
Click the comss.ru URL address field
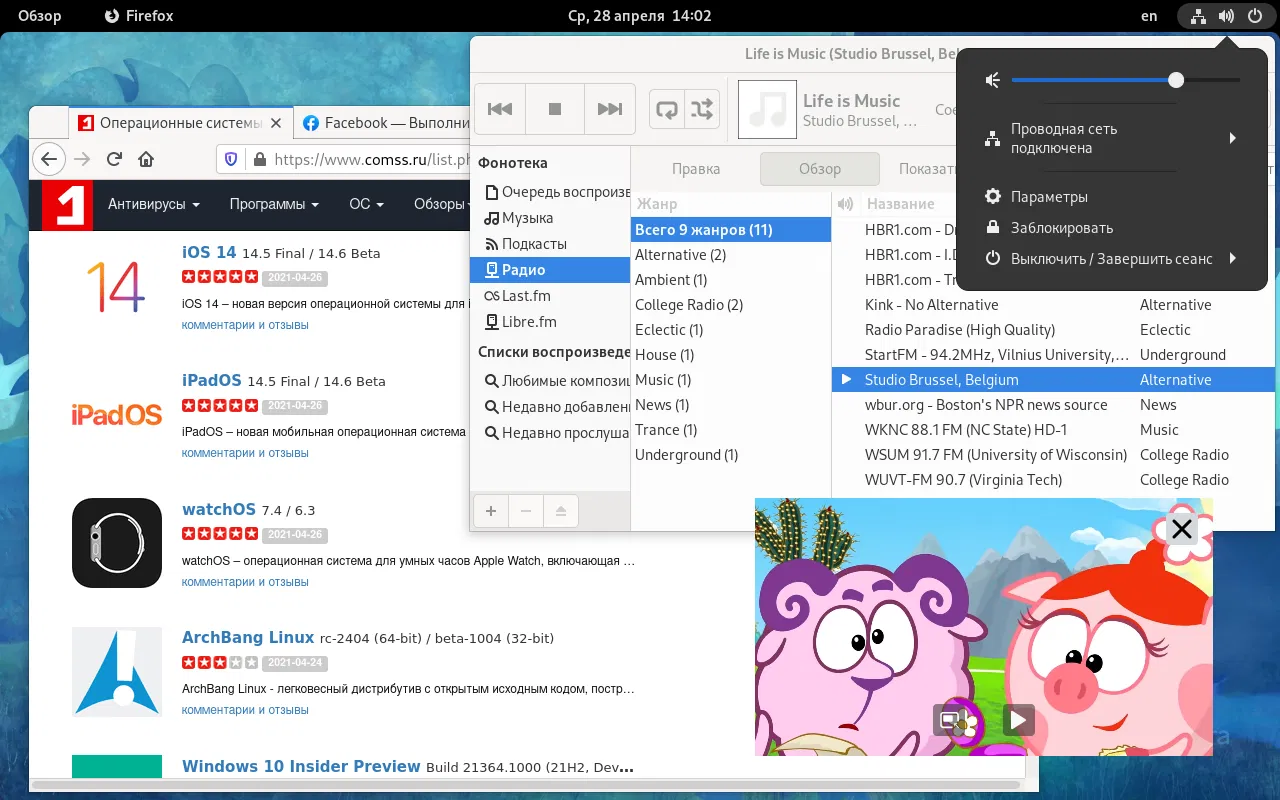click(371, 159)
